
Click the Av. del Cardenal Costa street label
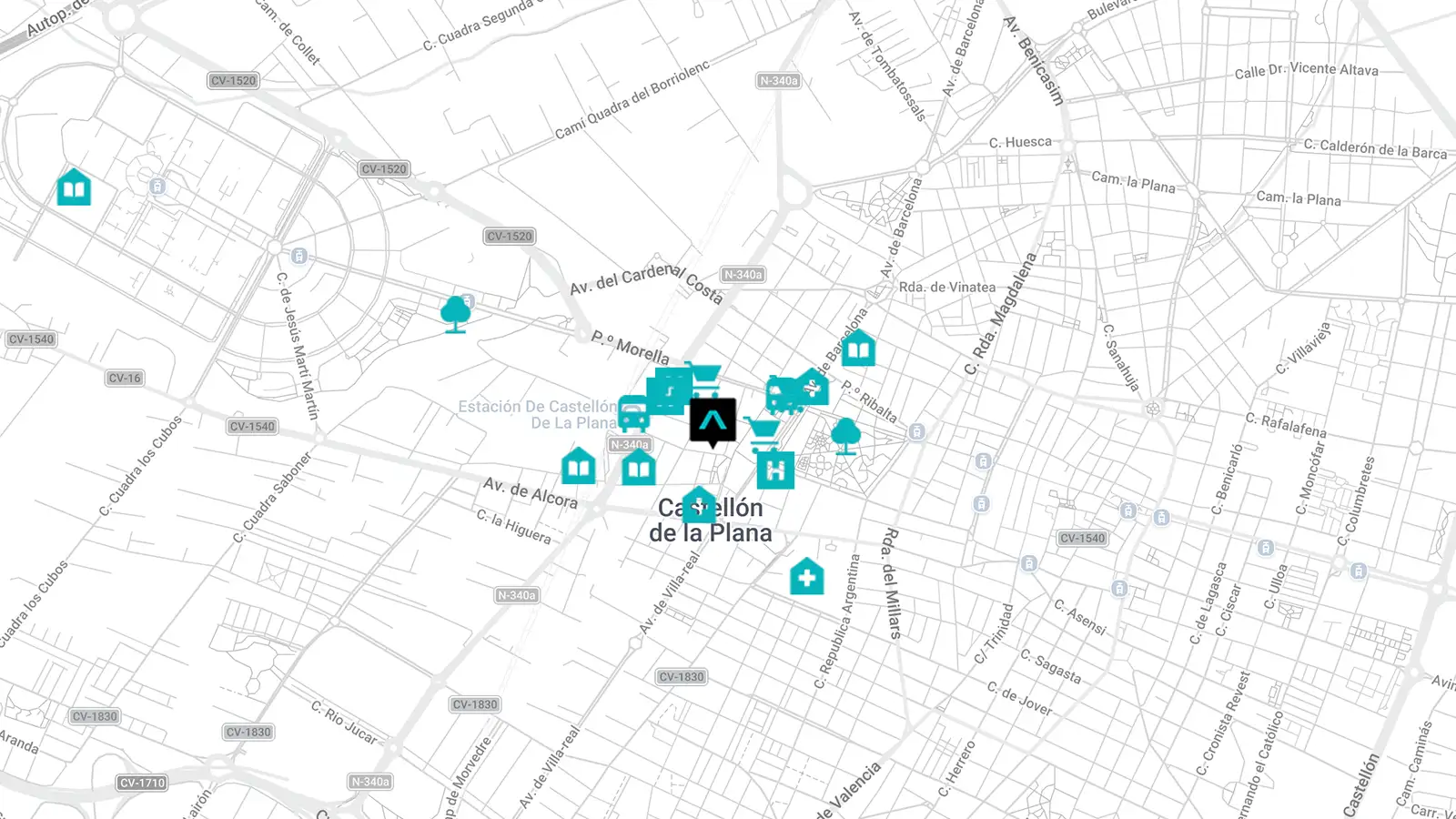(x=647, y=283)
